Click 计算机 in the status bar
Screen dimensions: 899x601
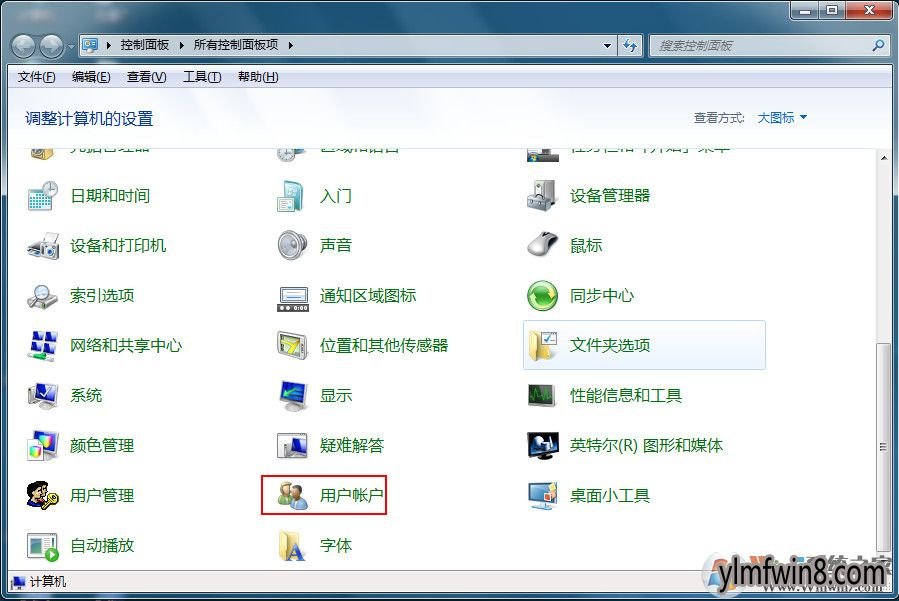point(48,582)
